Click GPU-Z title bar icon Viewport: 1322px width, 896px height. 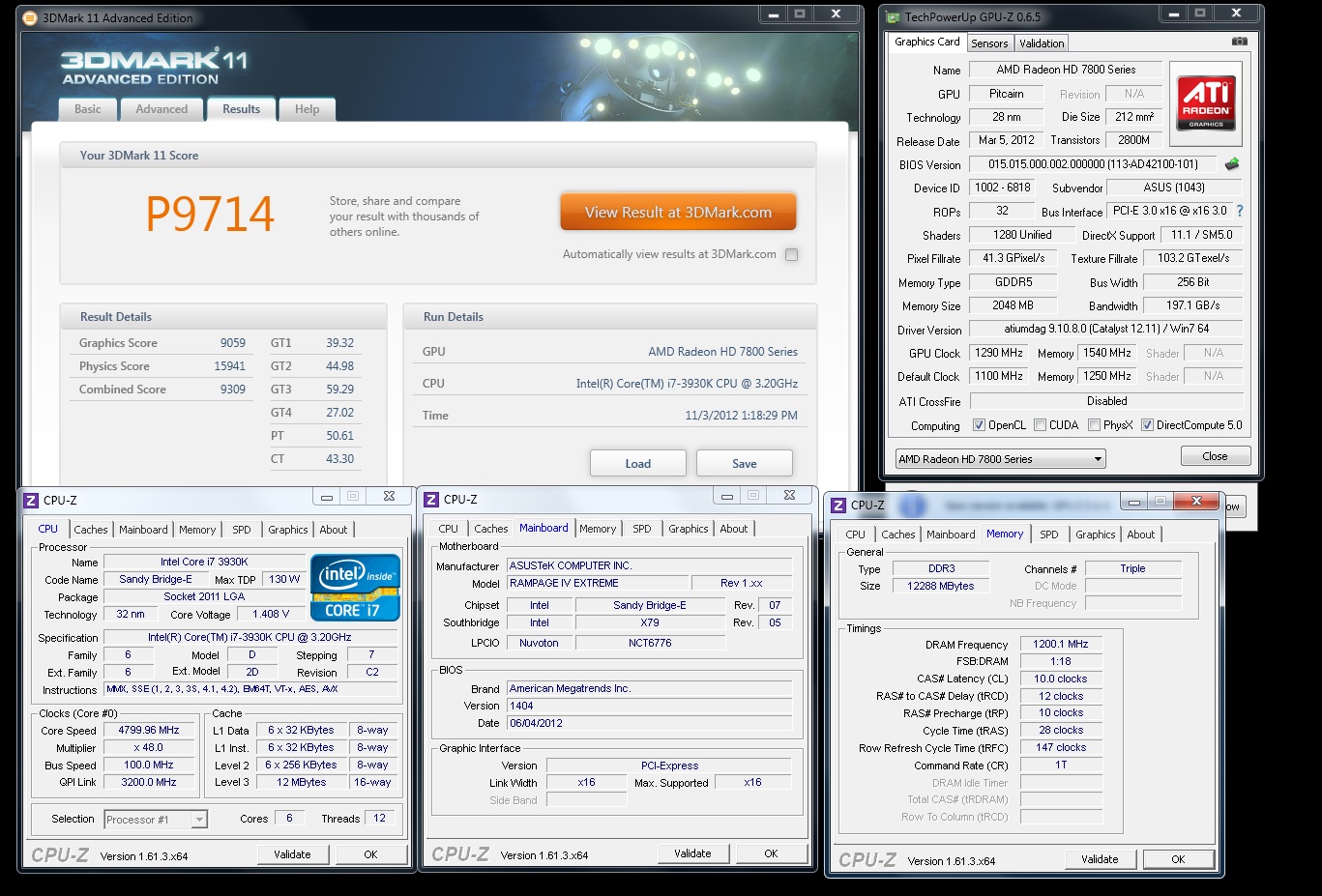(x=893, y=17)
